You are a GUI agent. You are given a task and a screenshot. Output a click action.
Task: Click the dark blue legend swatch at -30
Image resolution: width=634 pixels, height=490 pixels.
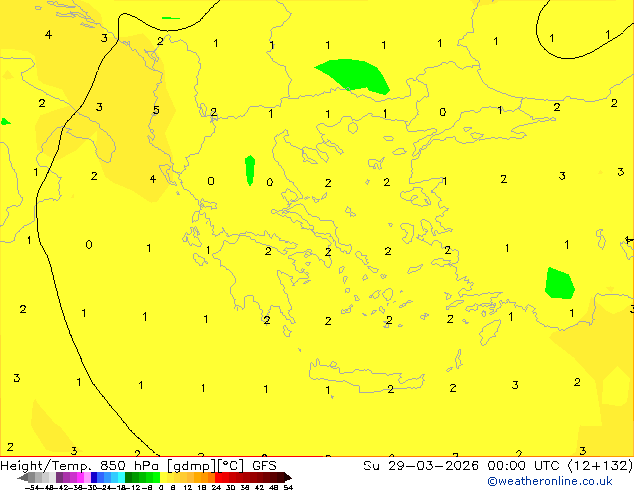(94, 477)
